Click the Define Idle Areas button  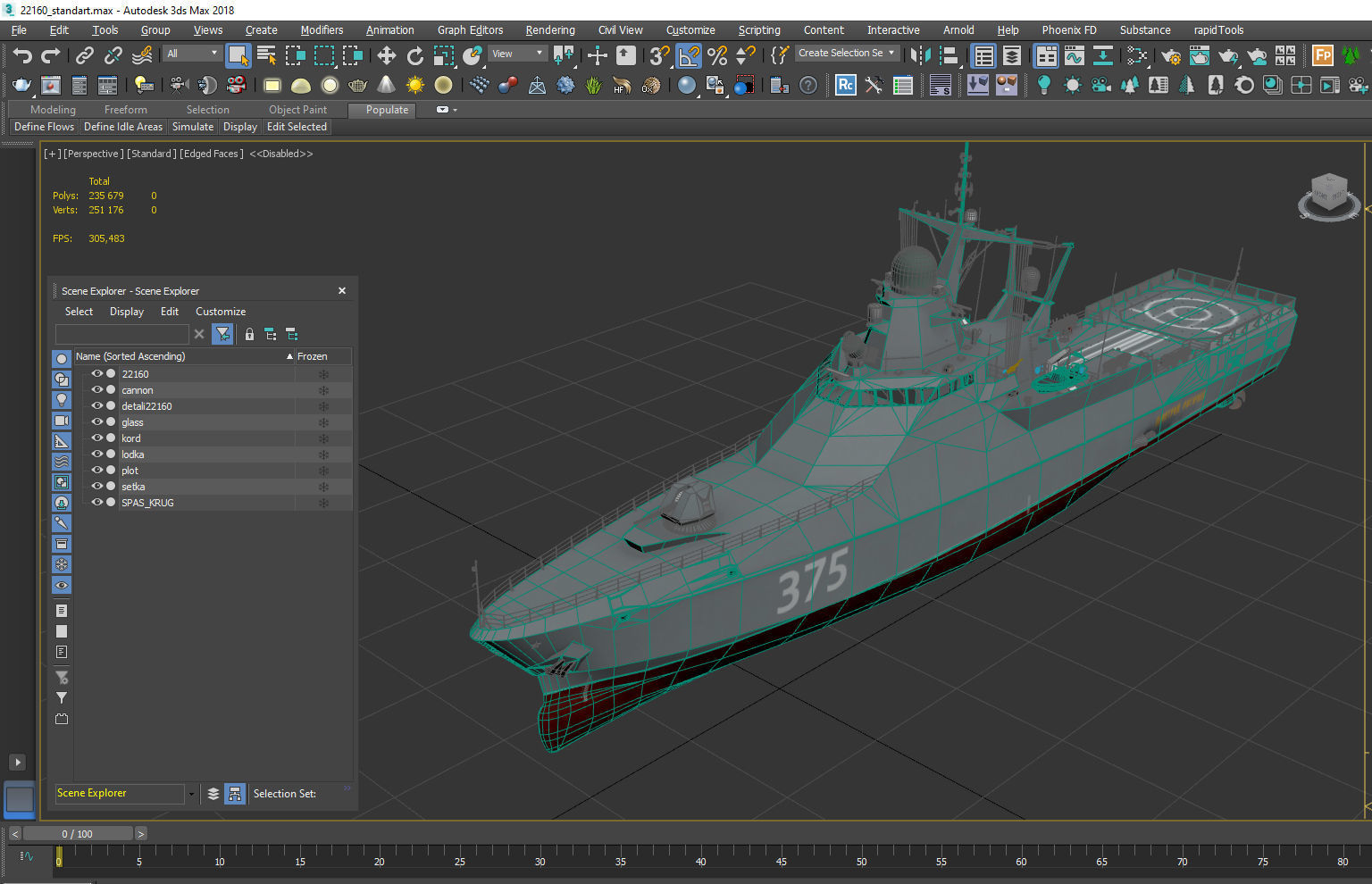point(123,127)
